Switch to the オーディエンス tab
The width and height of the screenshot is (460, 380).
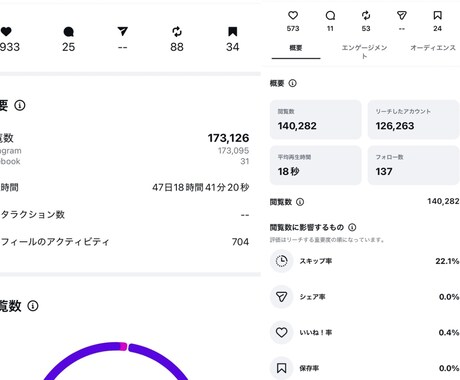pos(433,48)
